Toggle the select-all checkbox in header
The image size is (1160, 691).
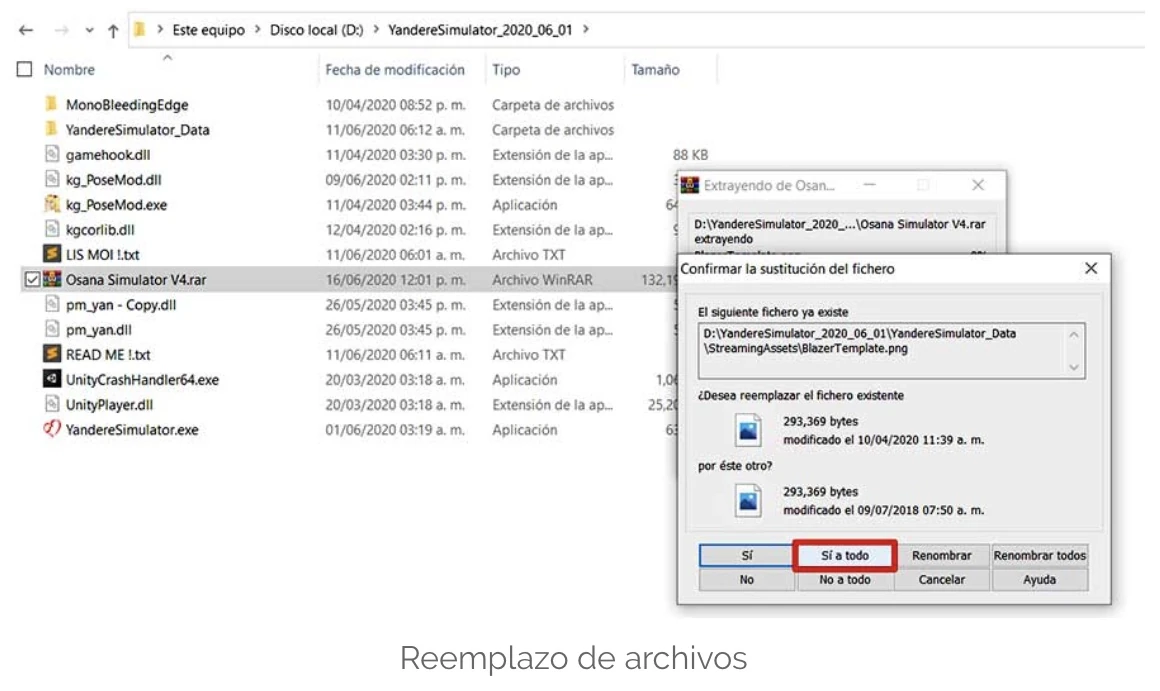24,70
